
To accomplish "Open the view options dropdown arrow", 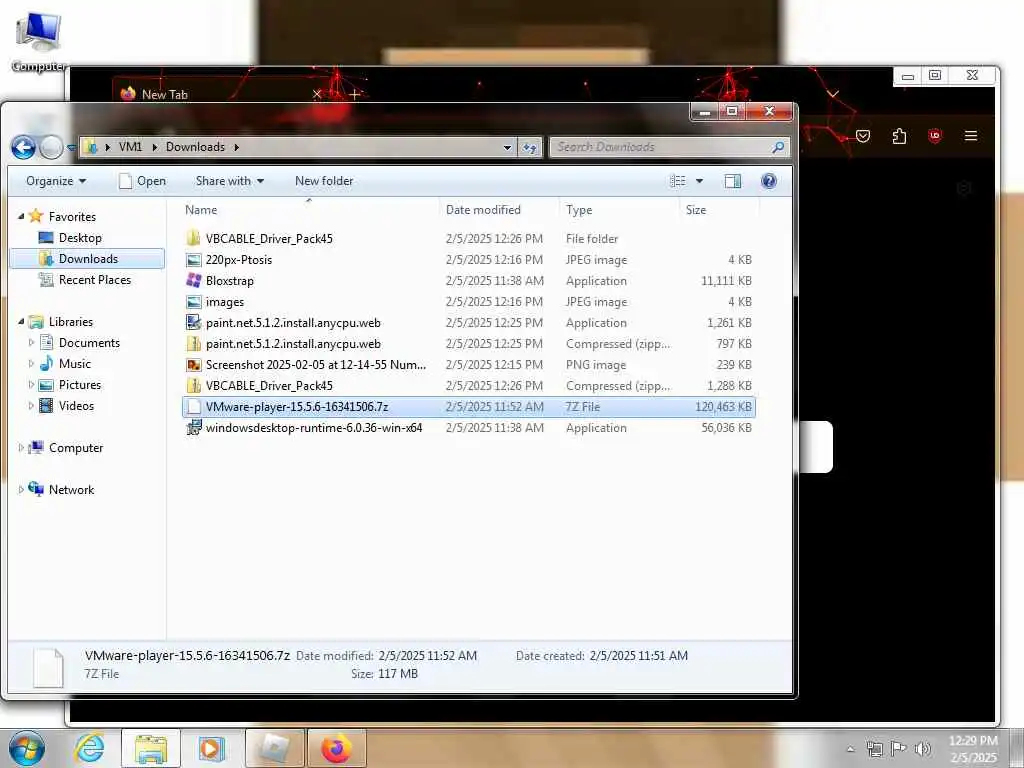I will click(x=699, y=181).
